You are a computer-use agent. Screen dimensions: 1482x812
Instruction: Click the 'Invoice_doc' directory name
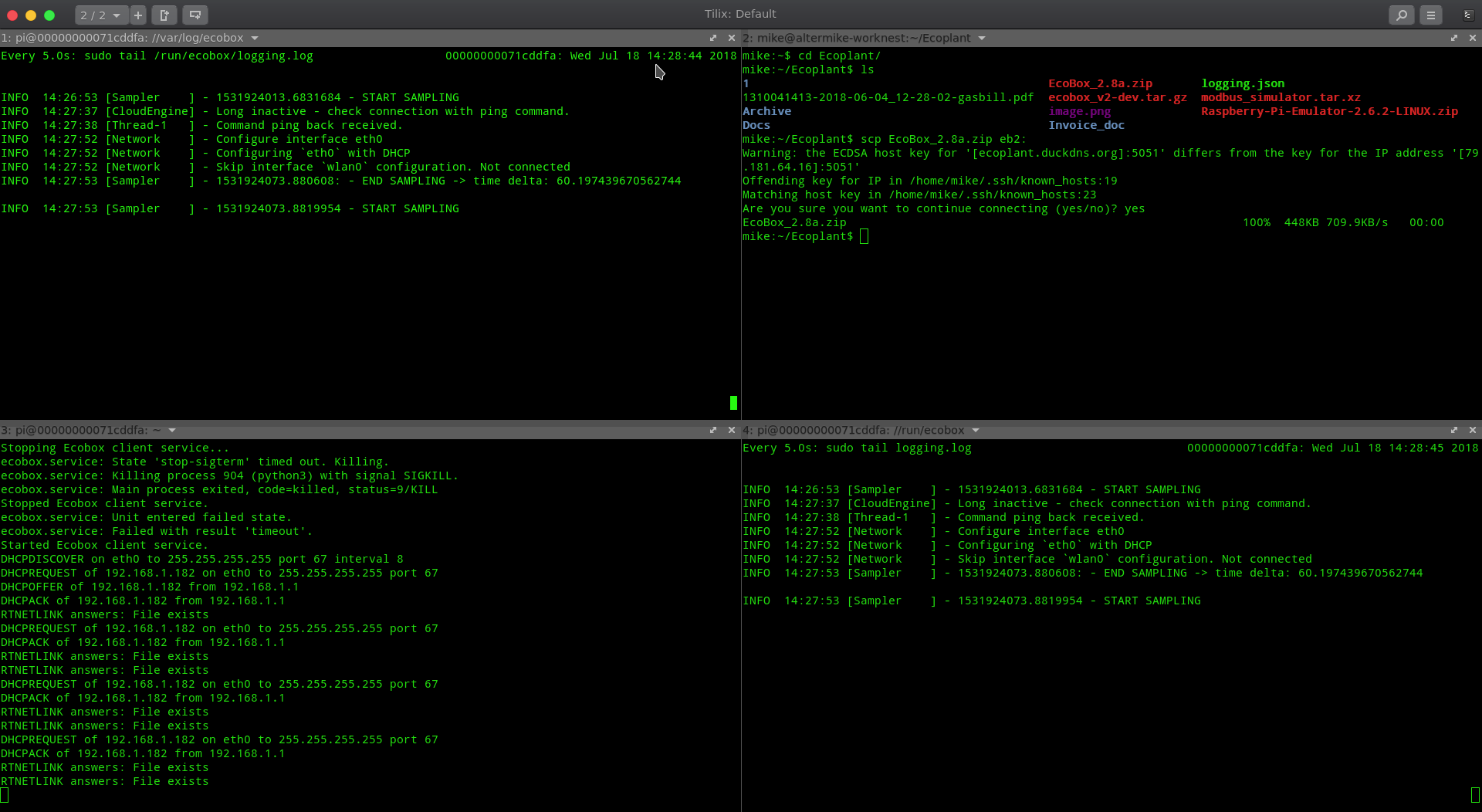pyautogui.click(x=1086, y=125)
